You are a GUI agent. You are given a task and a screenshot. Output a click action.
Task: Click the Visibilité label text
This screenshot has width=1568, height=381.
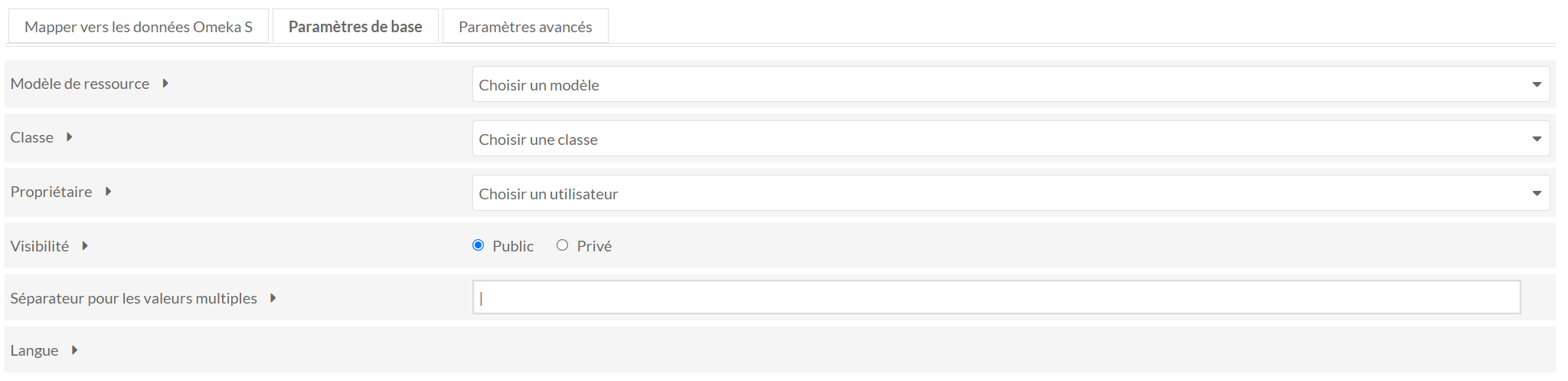(40, 246)
